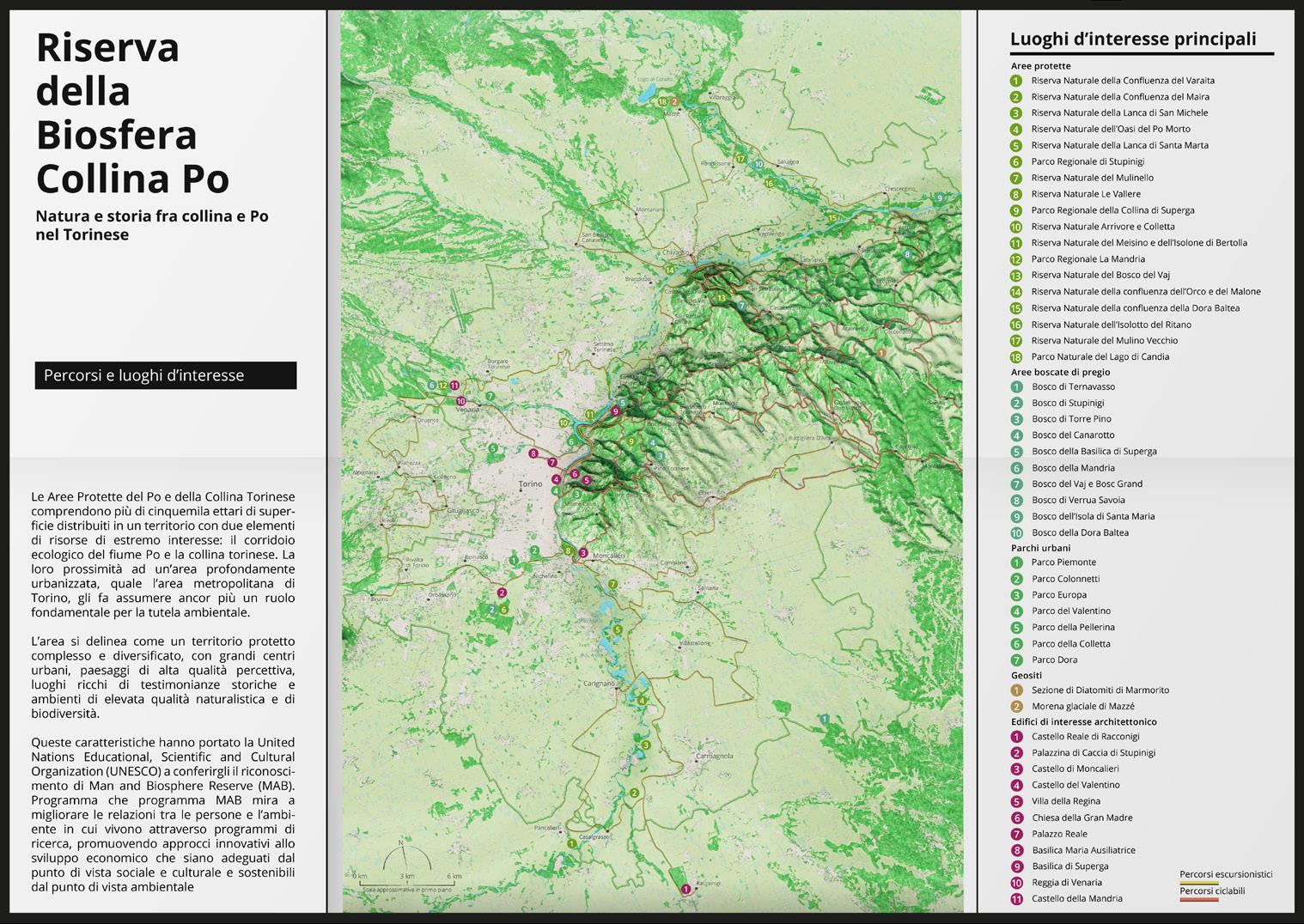Click the 'Geositi' section heading
Image resolution: width=1304 pixels, height=924 pixels.
[x=1026, y=675]
